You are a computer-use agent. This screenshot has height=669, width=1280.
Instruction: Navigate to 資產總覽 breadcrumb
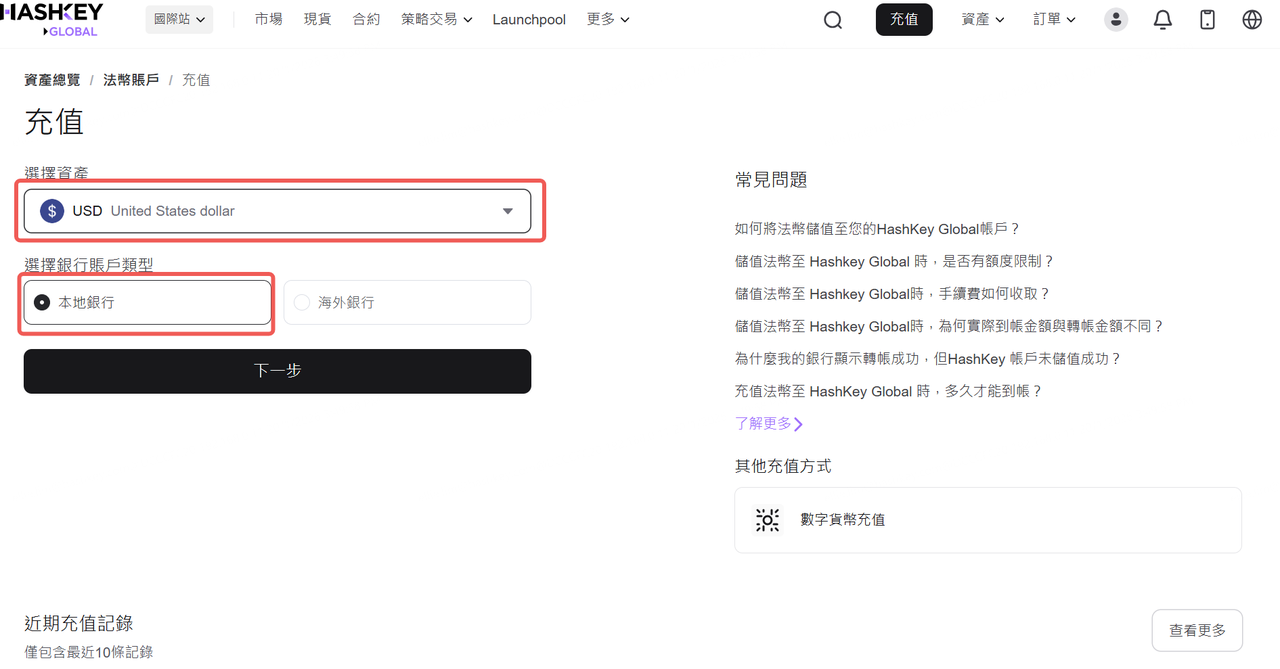coord(52,80)
